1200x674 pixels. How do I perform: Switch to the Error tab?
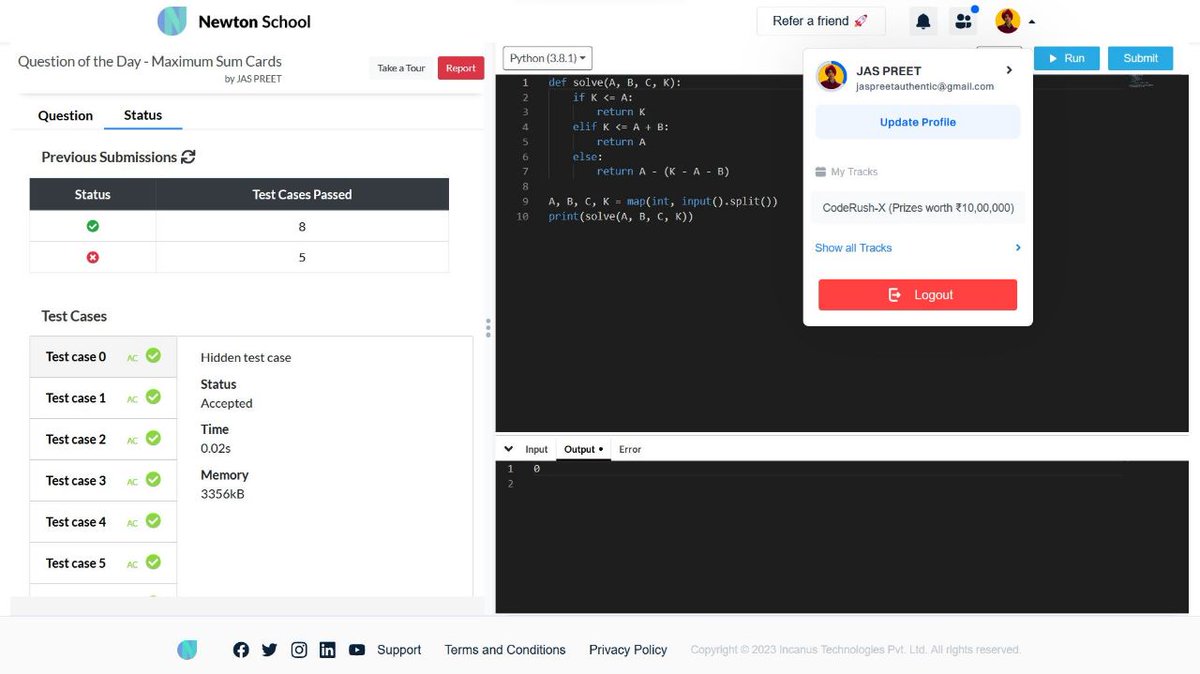[x=629, y=449]
